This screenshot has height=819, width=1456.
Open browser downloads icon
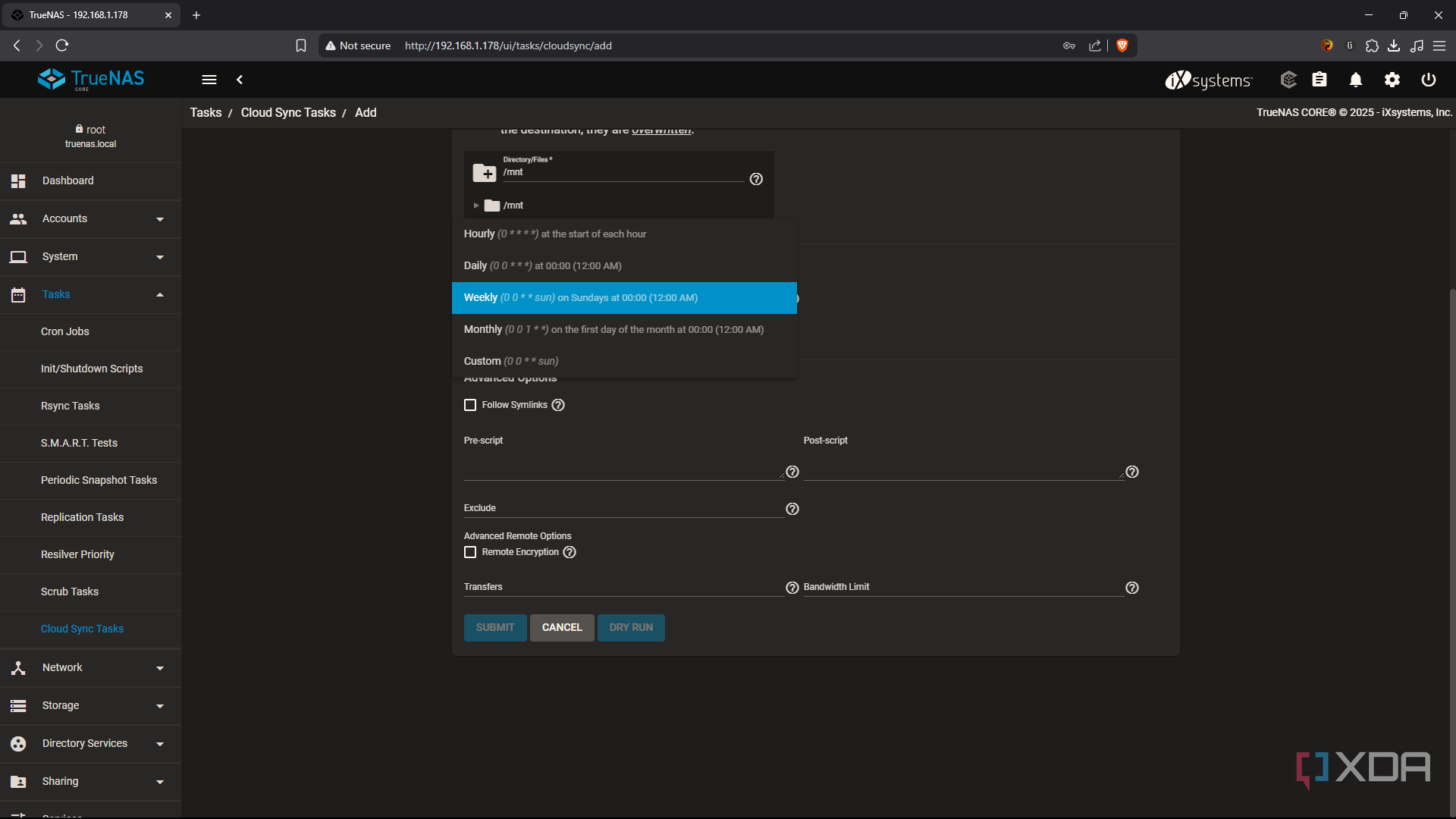pos(1394,45)
